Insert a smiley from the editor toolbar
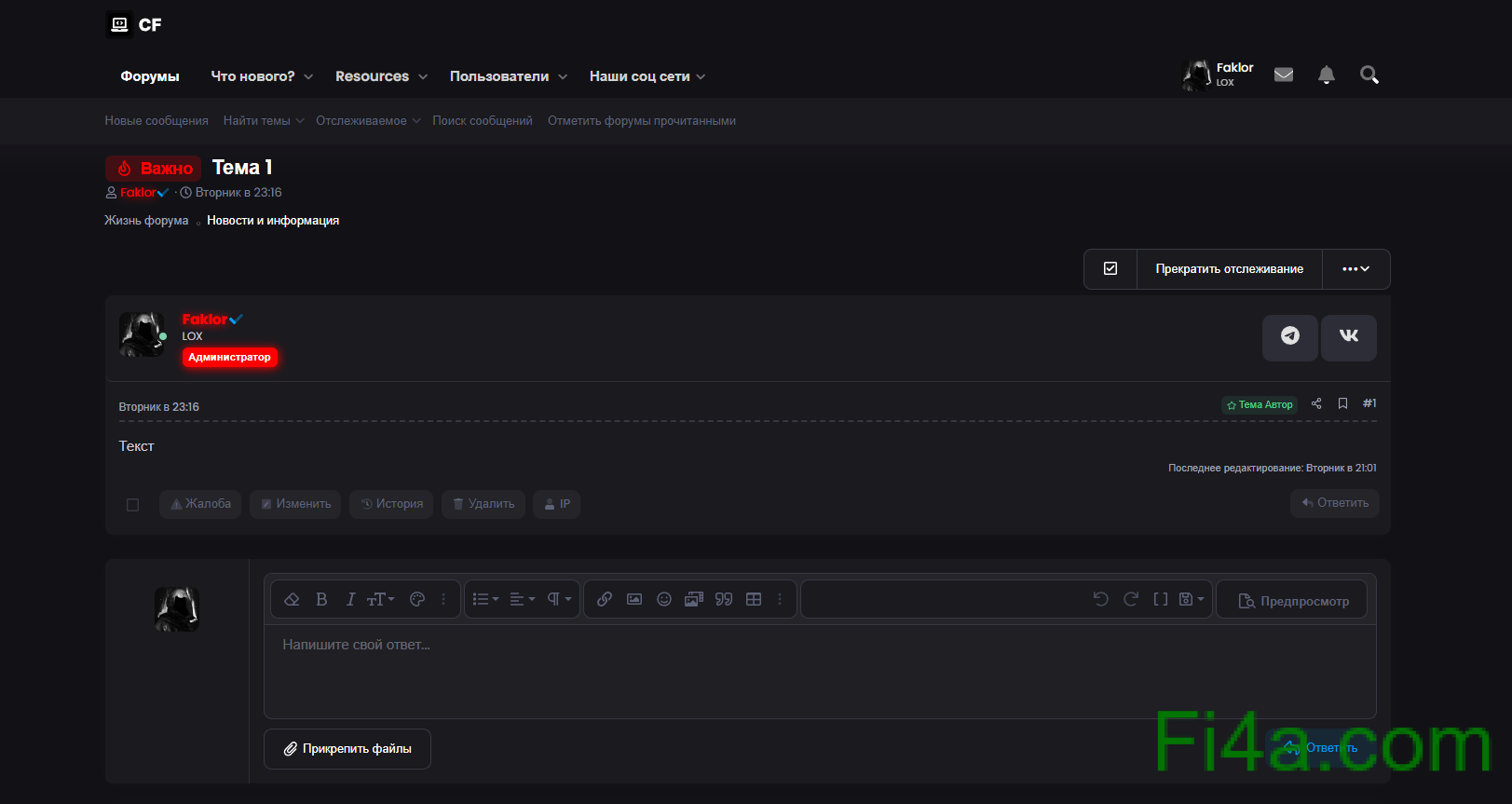This screenshot has width=1512, height=804. coord(663,599)
